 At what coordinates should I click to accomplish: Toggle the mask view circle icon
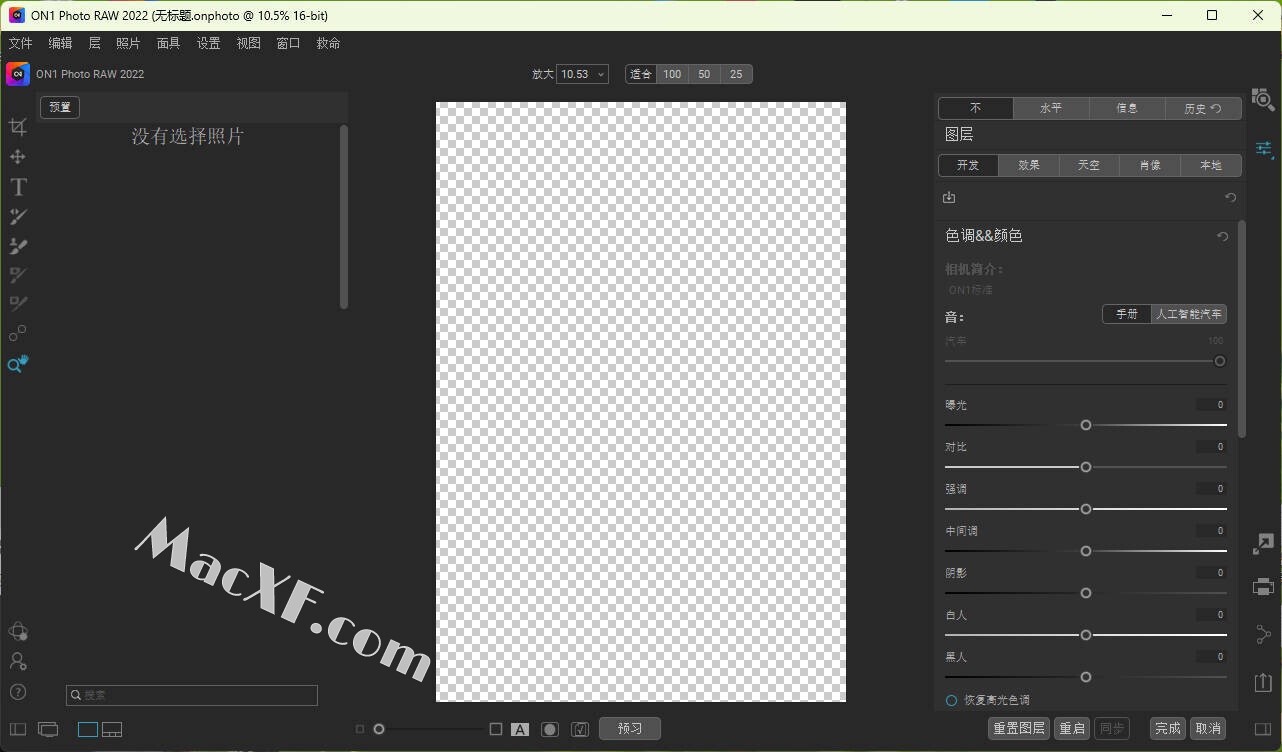pyautogui.click(x=549, y=729)
